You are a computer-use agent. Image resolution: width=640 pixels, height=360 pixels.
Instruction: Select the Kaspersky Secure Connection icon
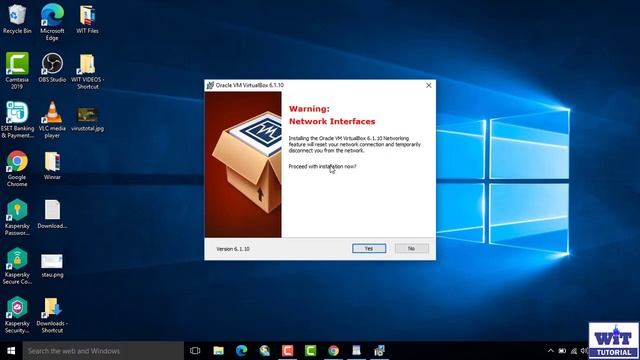pos(17,266)
